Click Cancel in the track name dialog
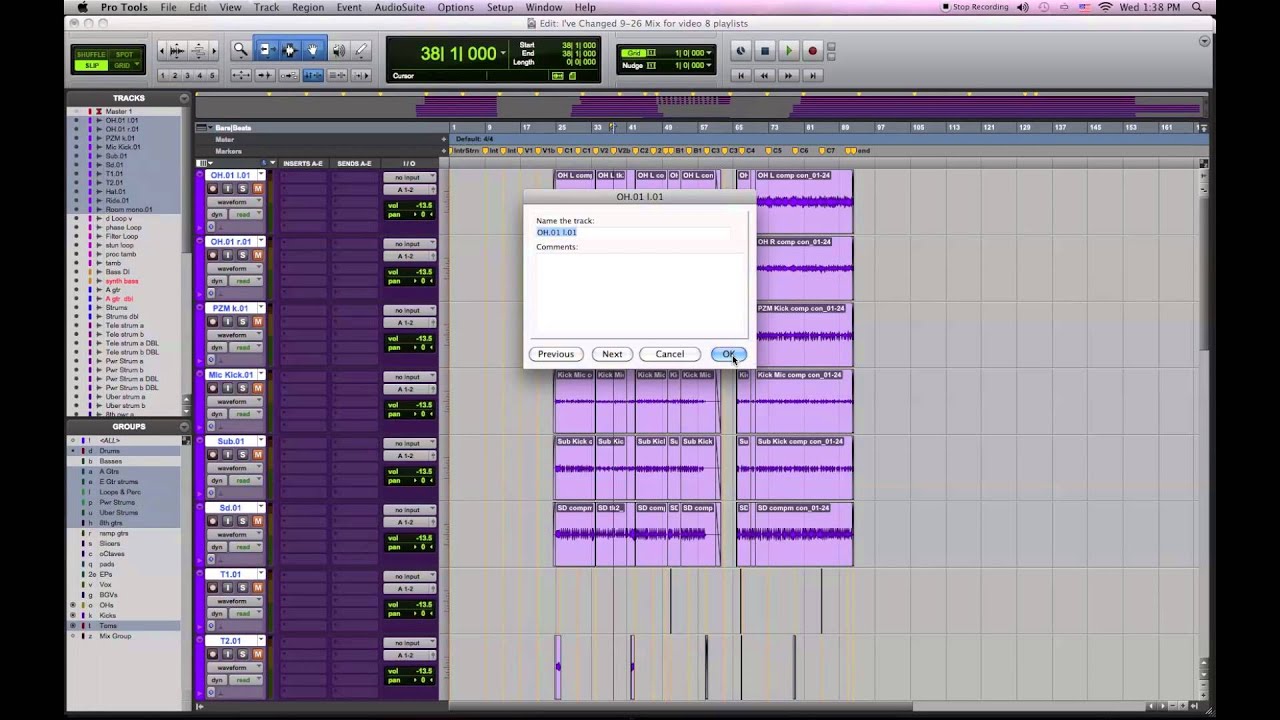The width and height of the screenshot is (1280, 720). click(x=670, y=354)
